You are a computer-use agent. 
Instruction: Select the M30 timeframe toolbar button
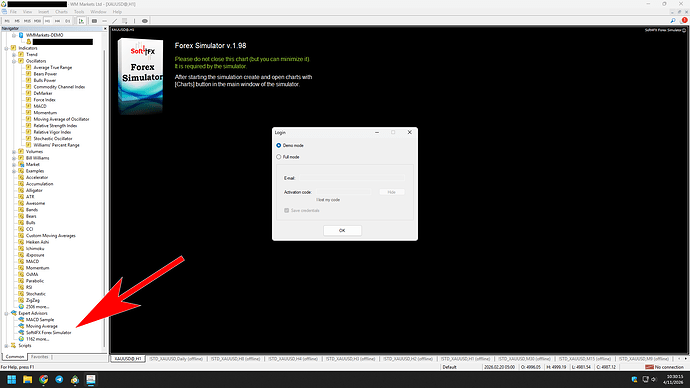37,21
